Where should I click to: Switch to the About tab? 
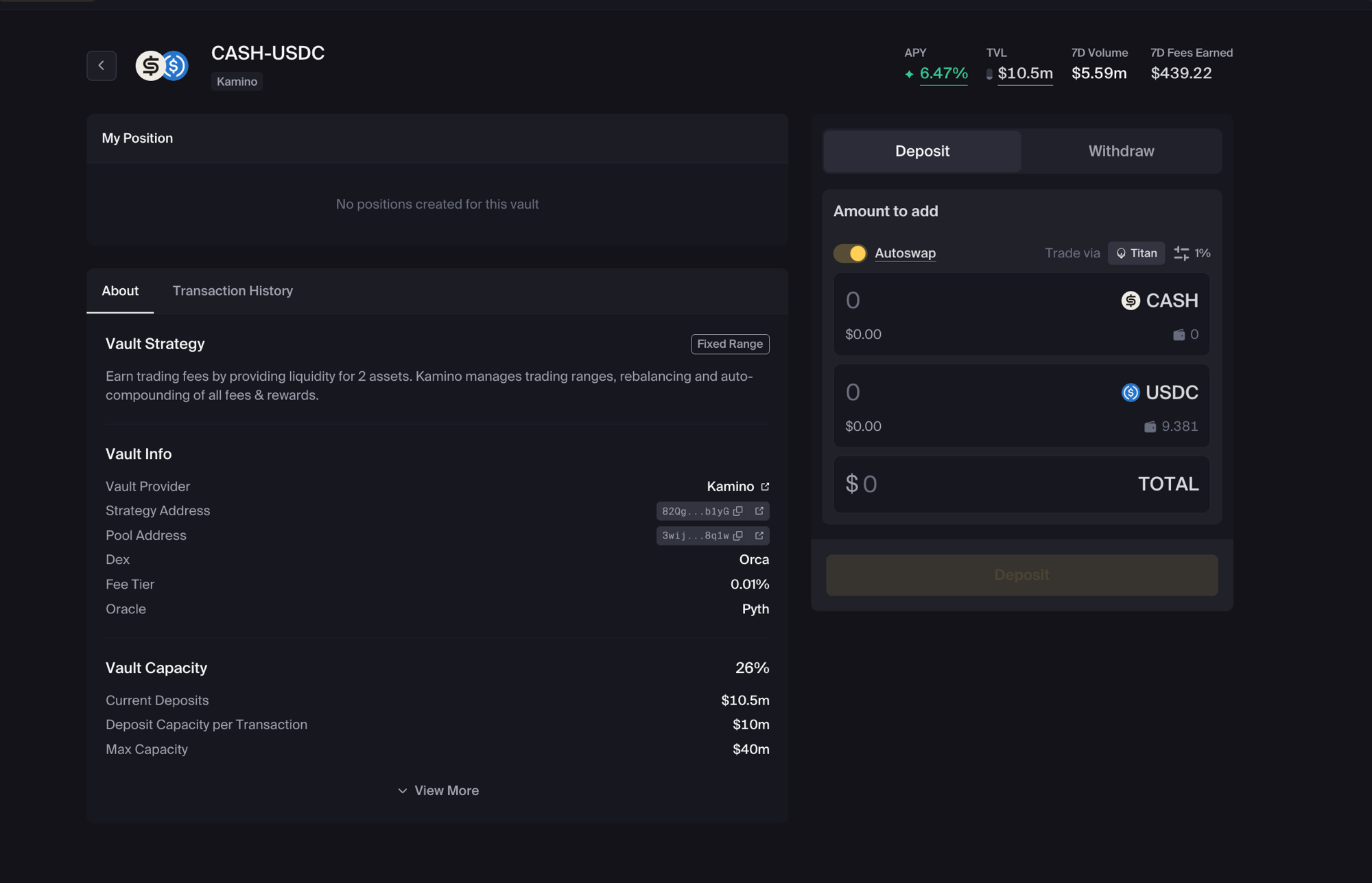[x=120, y=291]
